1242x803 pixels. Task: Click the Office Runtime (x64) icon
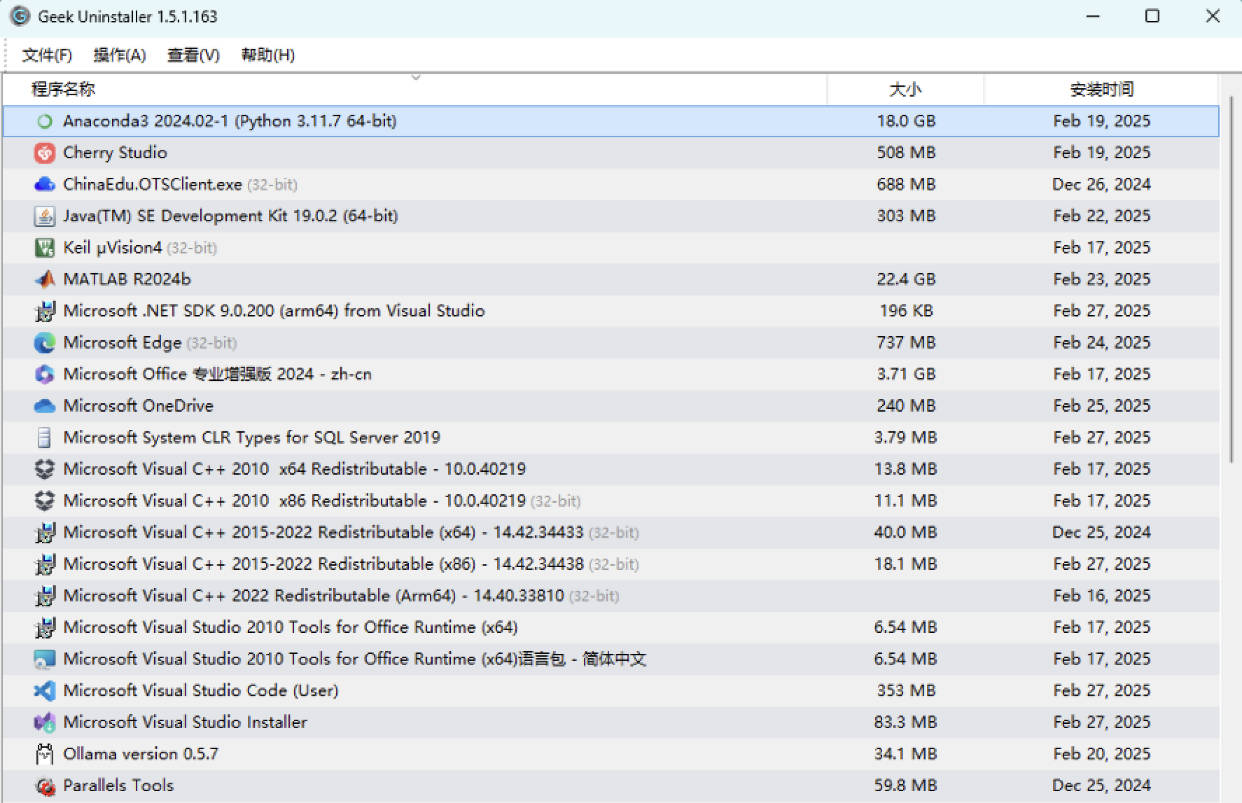point(44,628)
